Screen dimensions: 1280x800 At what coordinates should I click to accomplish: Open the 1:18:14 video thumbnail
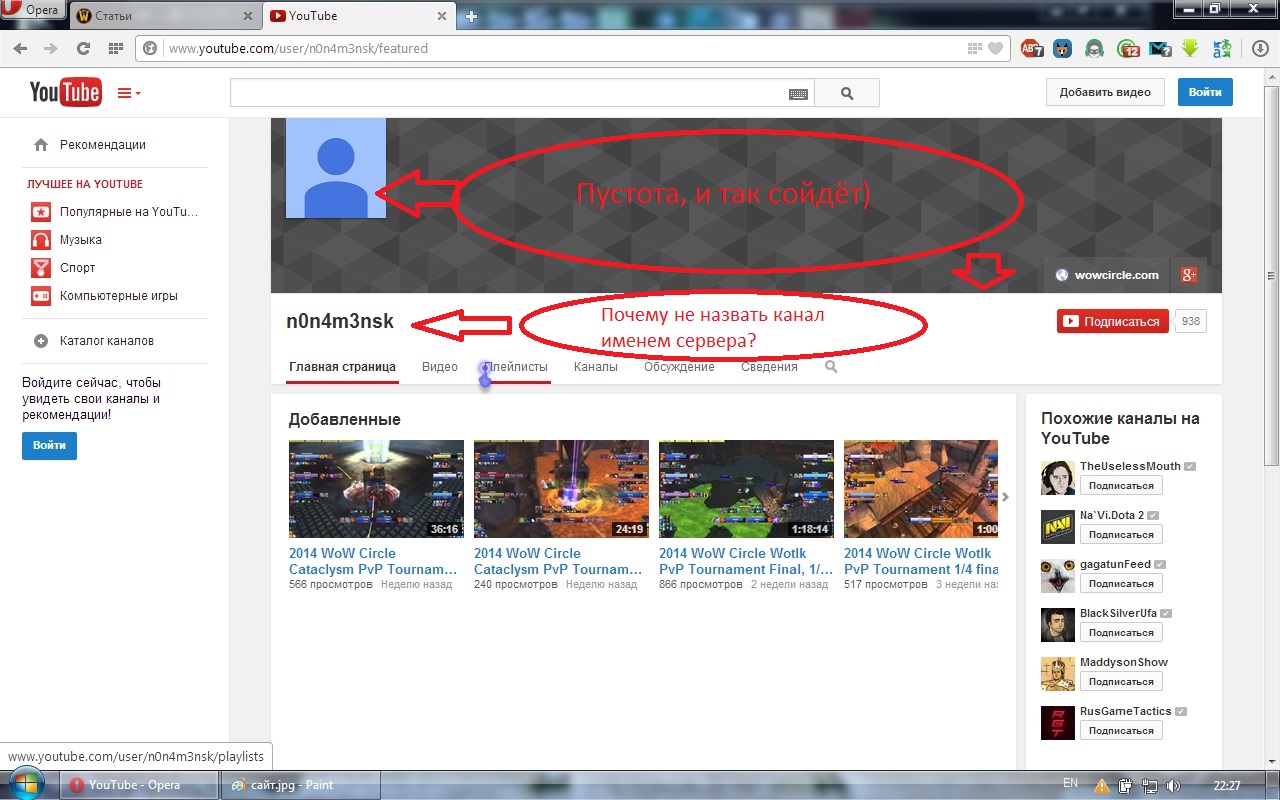746,489
